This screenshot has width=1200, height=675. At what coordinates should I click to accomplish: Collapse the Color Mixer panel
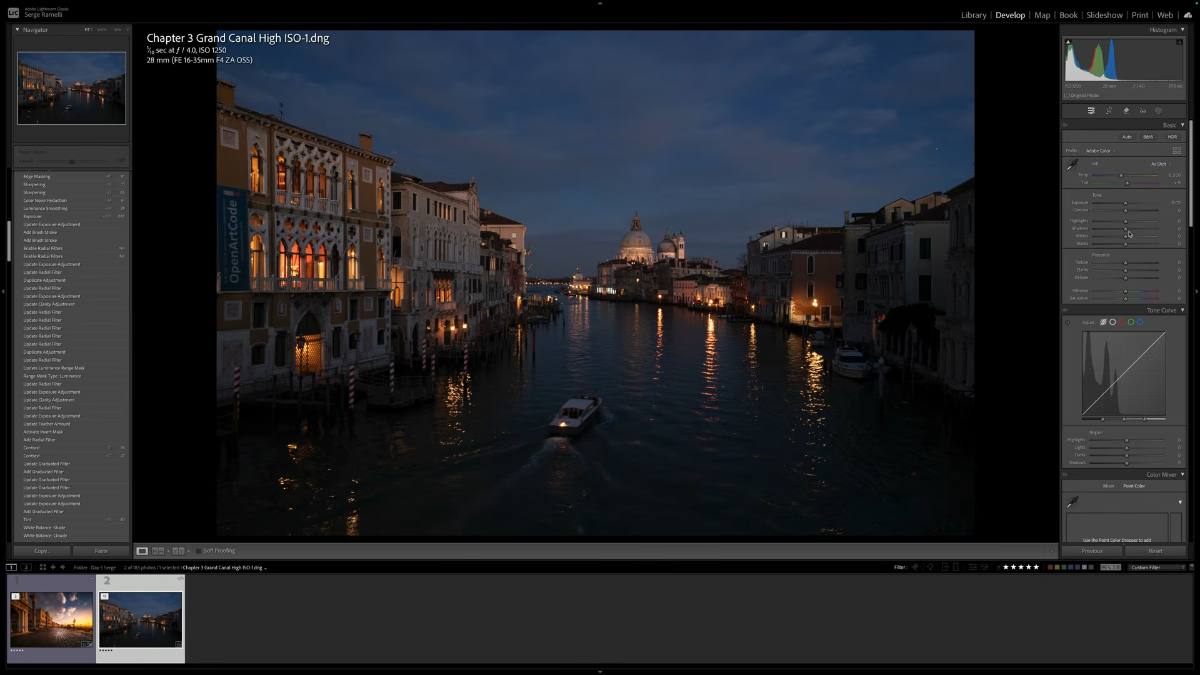pyautogui.click(x=1182, y=475)
